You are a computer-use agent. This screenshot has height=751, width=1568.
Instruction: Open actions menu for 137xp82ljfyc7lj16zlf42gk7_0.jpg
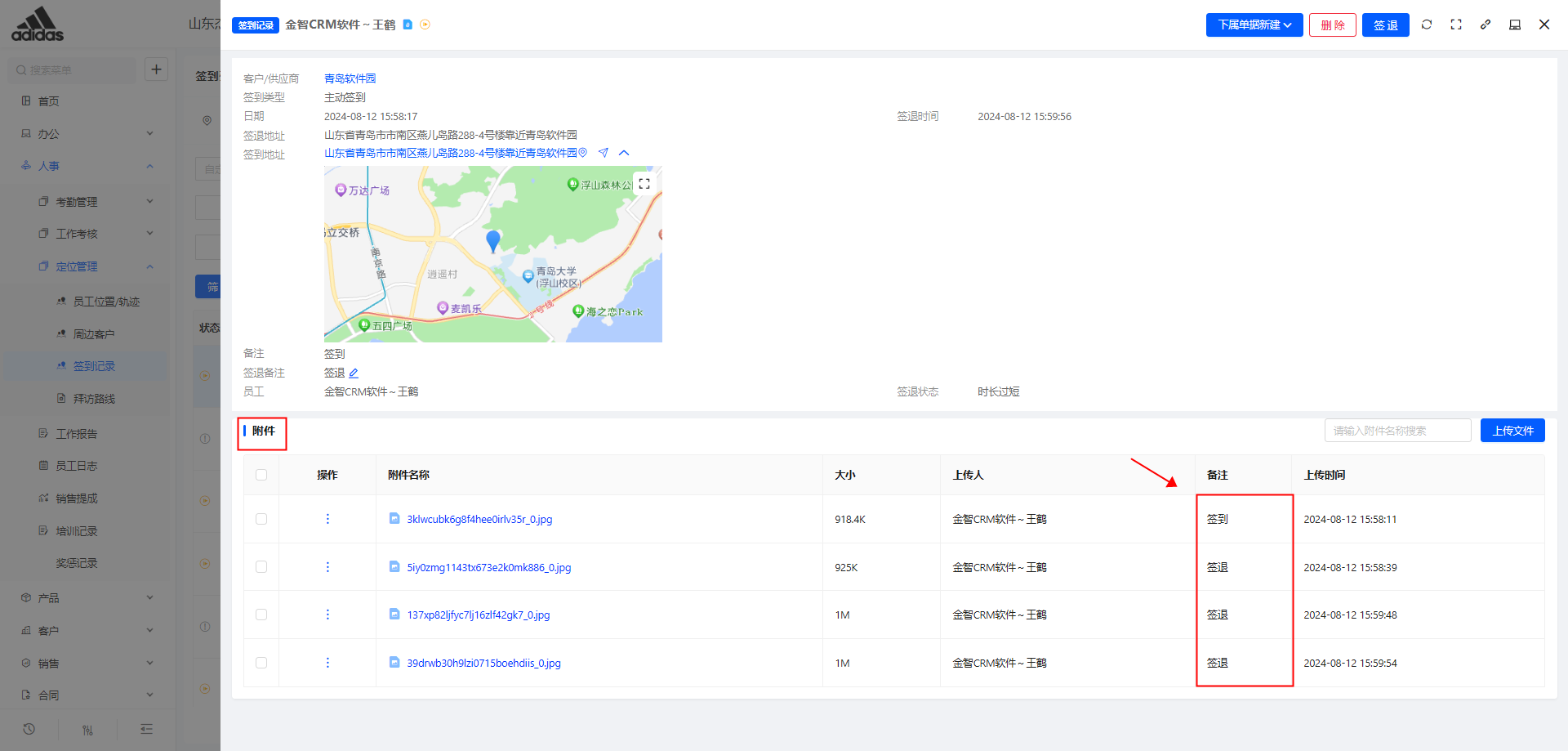(327, 615)
